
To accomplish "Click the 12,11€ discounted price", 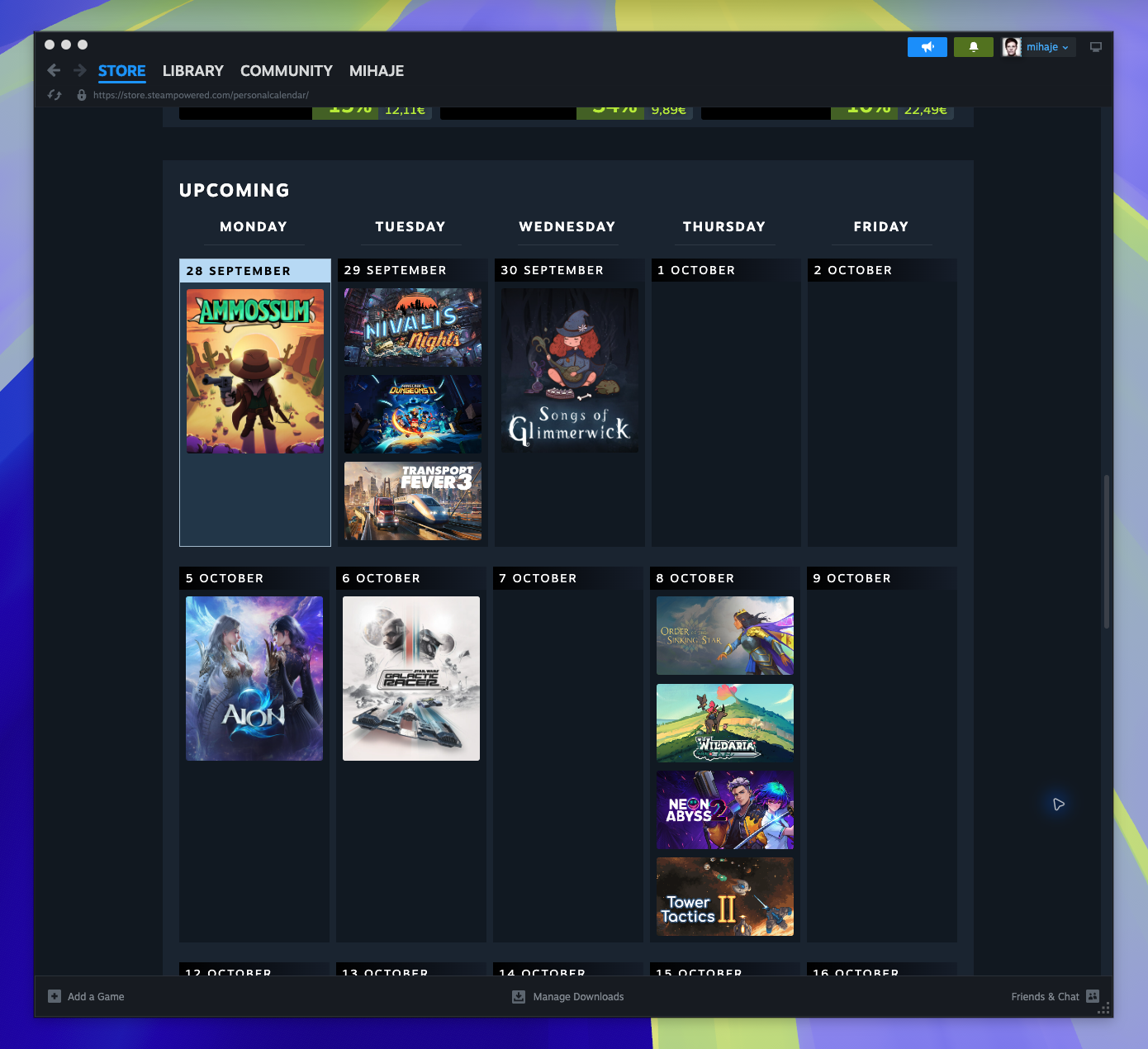I will tap(405, 111).
